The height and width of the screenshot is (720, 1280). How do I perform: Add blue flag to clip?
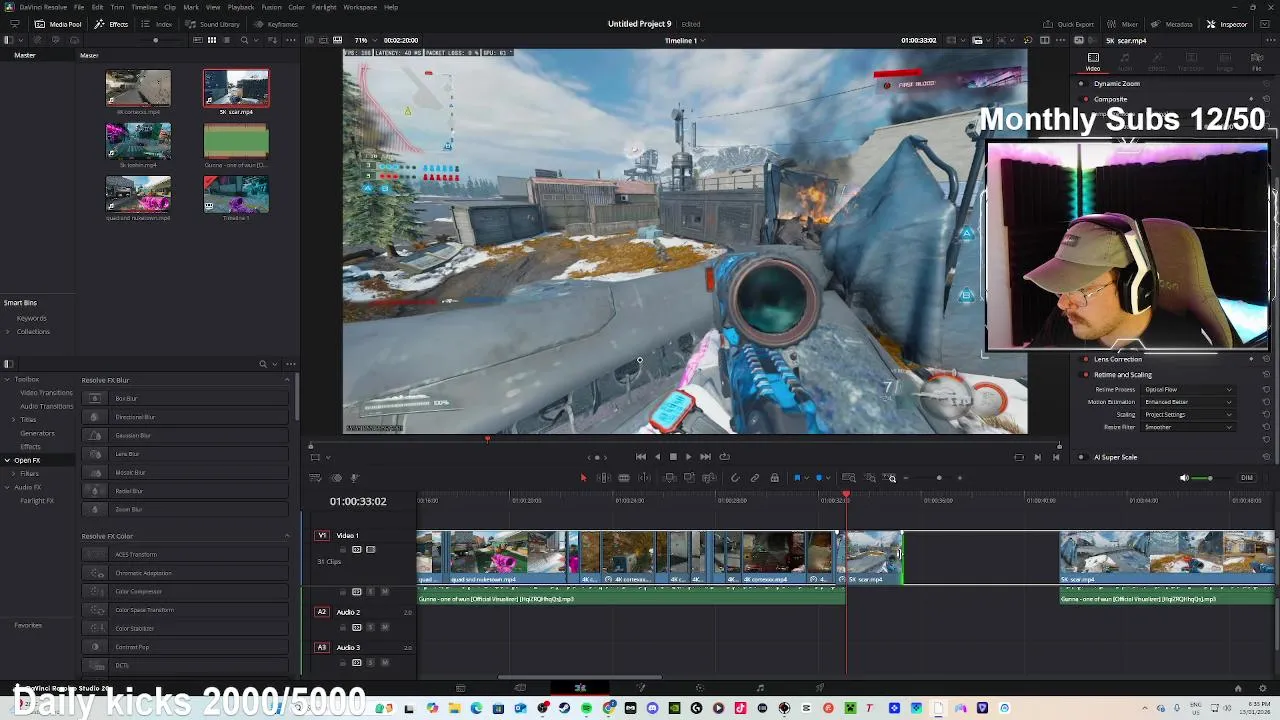pos(797,478)
